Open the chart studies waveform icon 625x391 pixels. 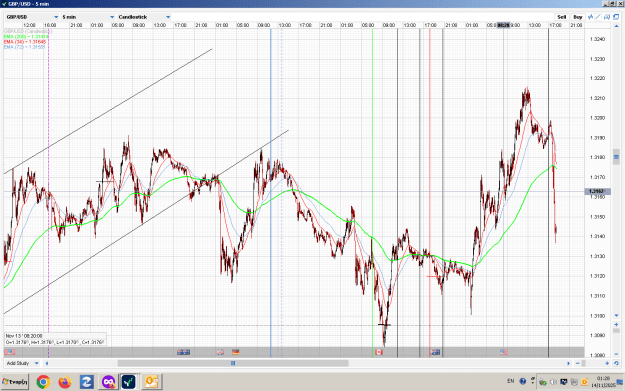pyautogui.click(x=591, y=17)
